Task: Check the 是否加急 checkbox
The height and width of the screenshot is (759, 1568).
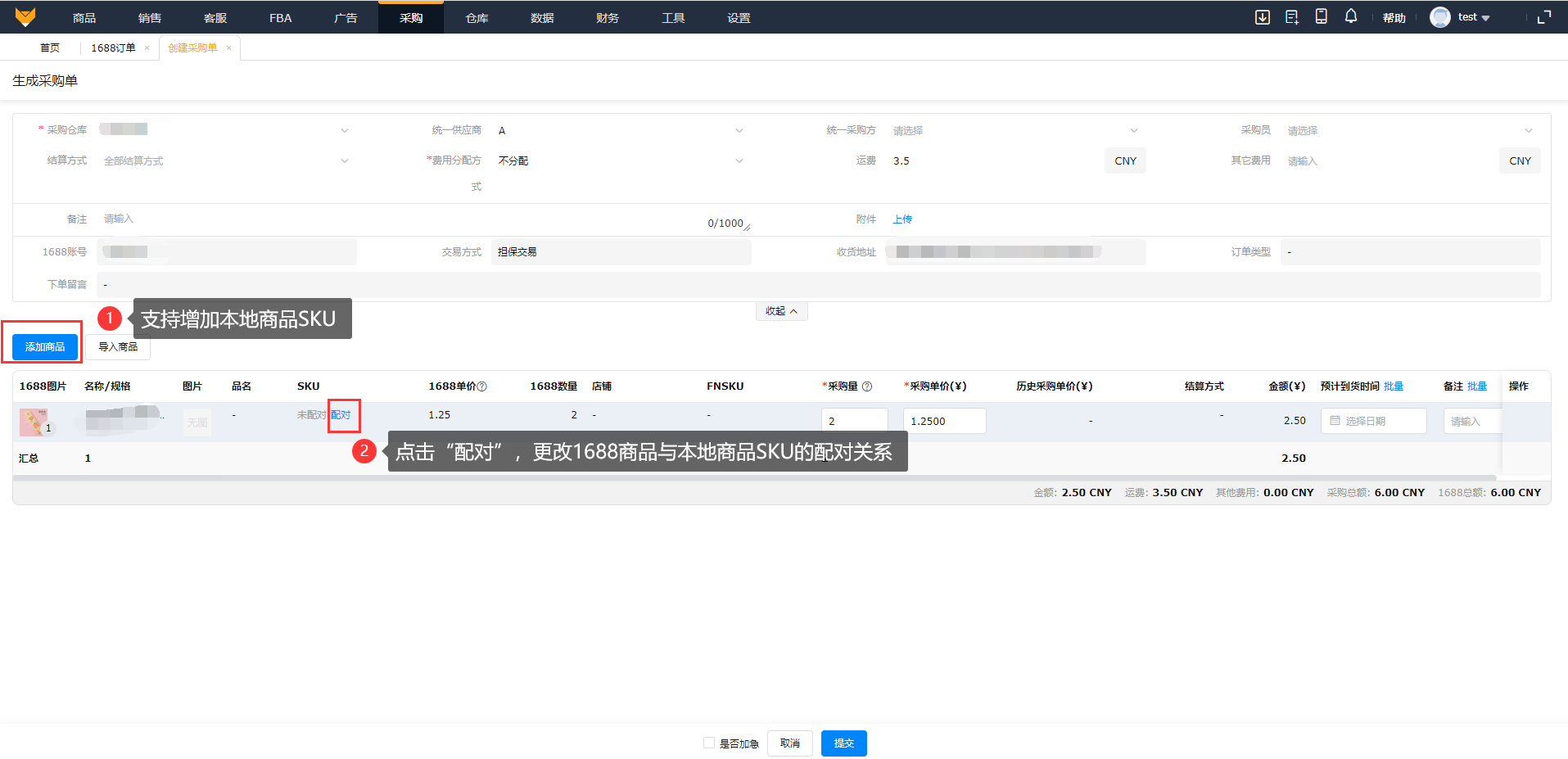Action: coord(709,743)
